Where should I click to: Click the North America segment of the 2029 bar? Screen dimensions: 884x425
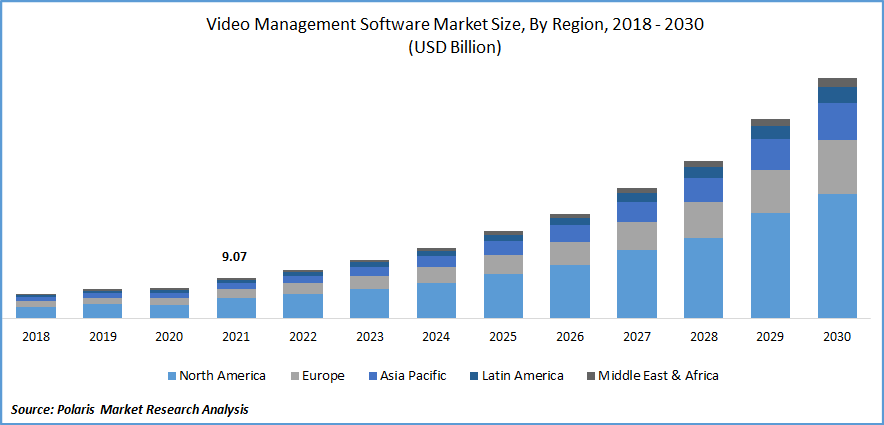pos(770,265)
